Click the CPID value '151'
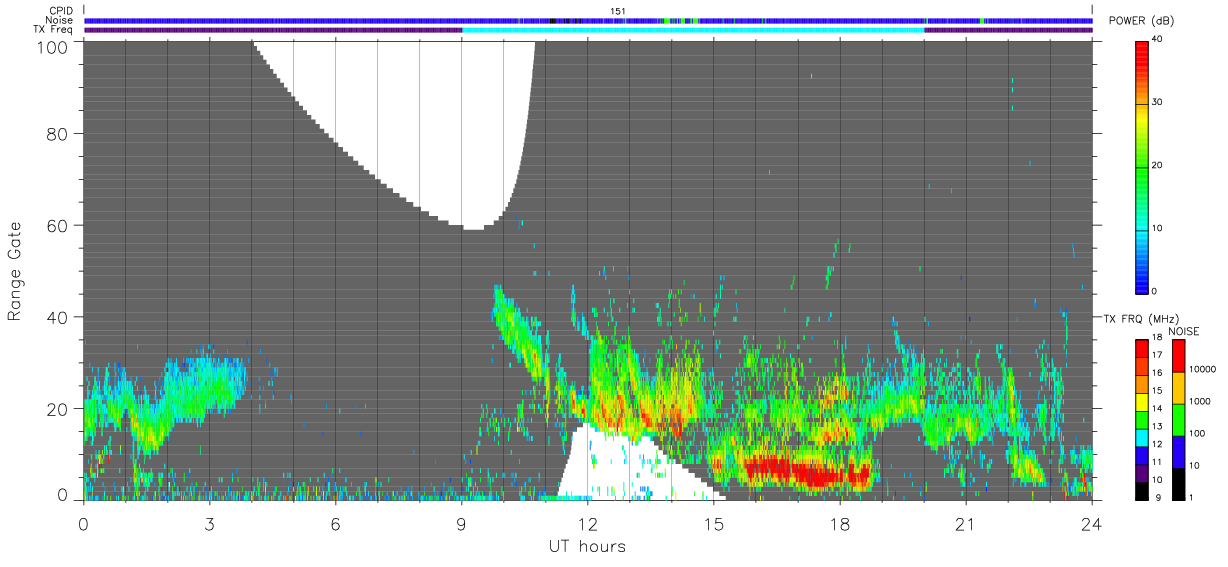Image resolution: width=1228 pixels, height=567 pixels. tap(618, 11)
